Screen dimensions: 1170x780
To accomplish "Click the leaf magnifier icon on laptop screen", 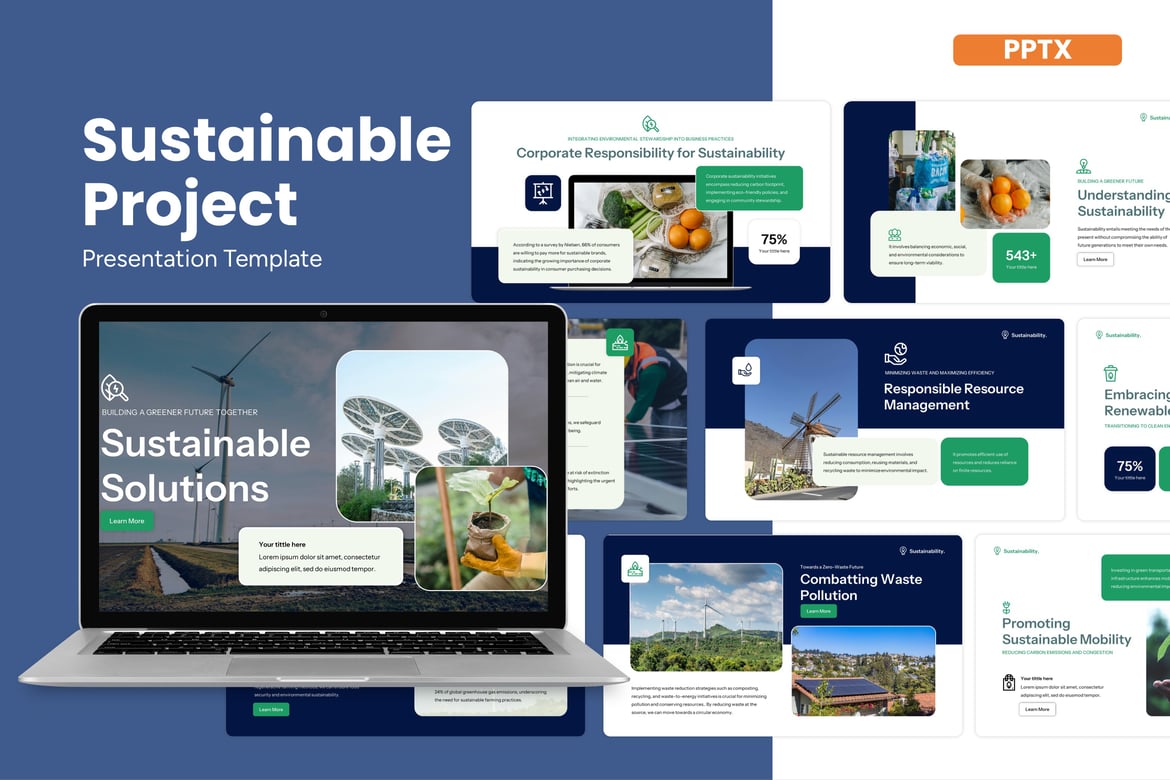I will pos(114,388).
